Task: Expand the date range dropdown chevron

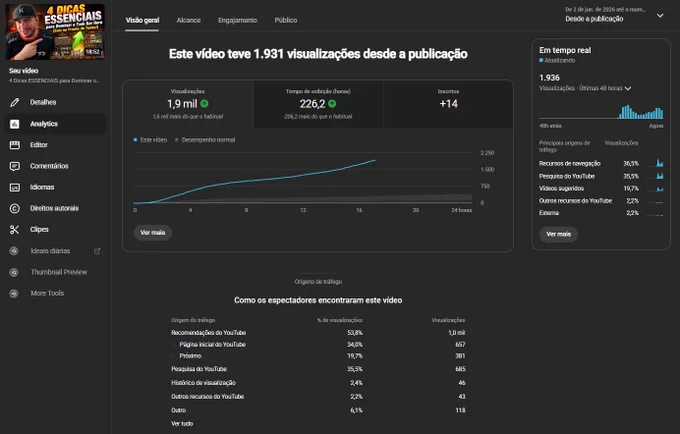Action: (660, 16)
